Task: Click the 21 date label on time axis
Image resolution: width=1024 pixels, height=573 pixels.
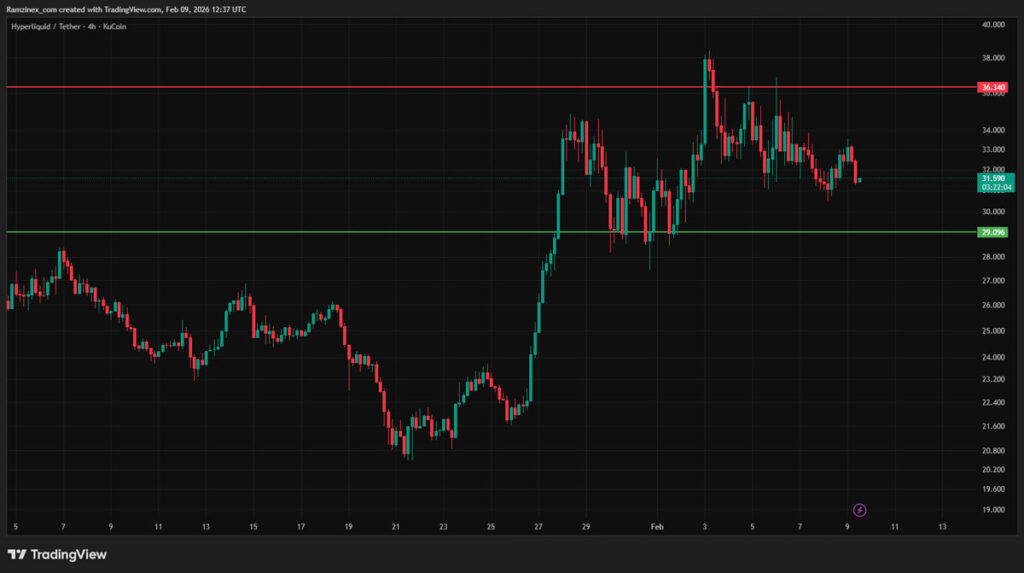Action: pyautogui.click(x=396, y=525)
